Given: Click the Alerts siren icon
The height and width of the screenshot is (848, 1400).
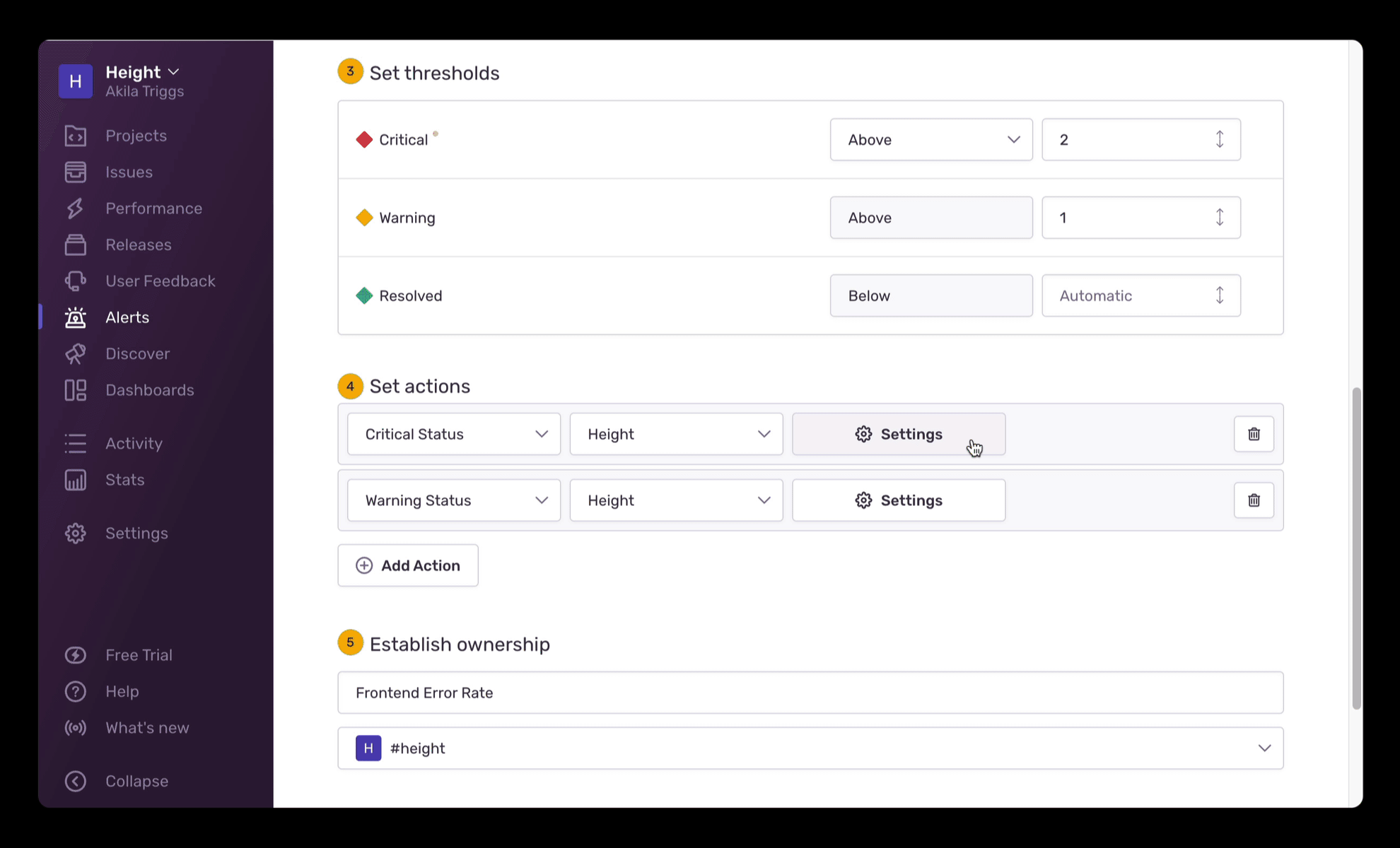Looking at the screenshot, I should (x=76, y=317).
